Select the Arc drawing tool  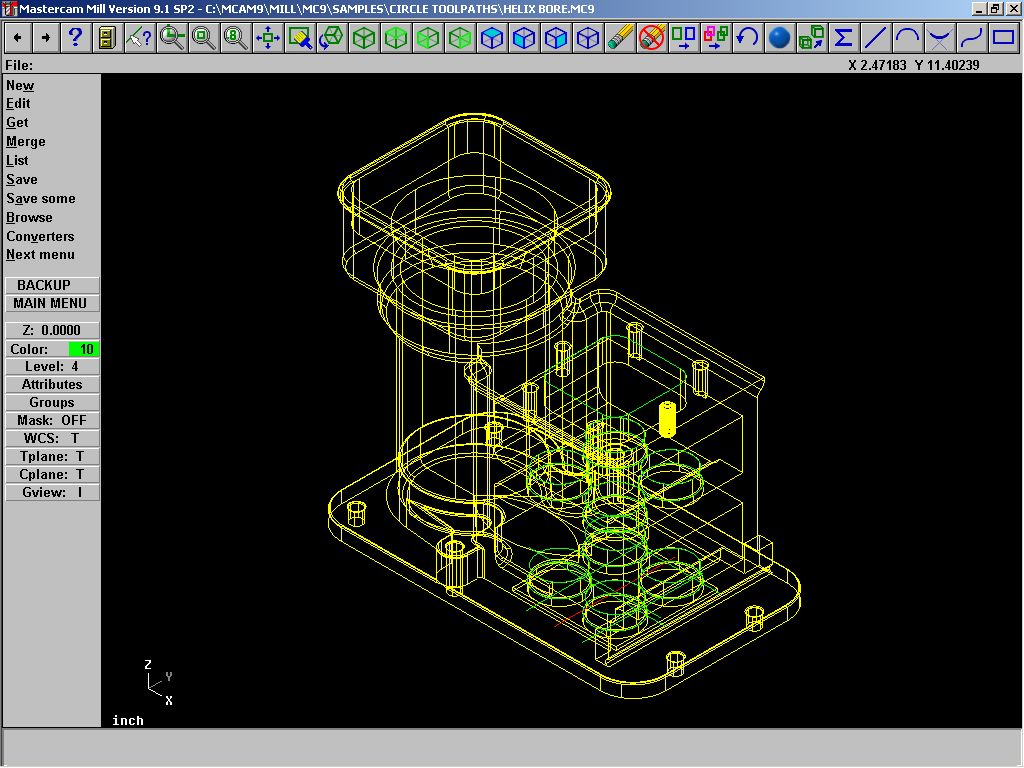(908, 38)
